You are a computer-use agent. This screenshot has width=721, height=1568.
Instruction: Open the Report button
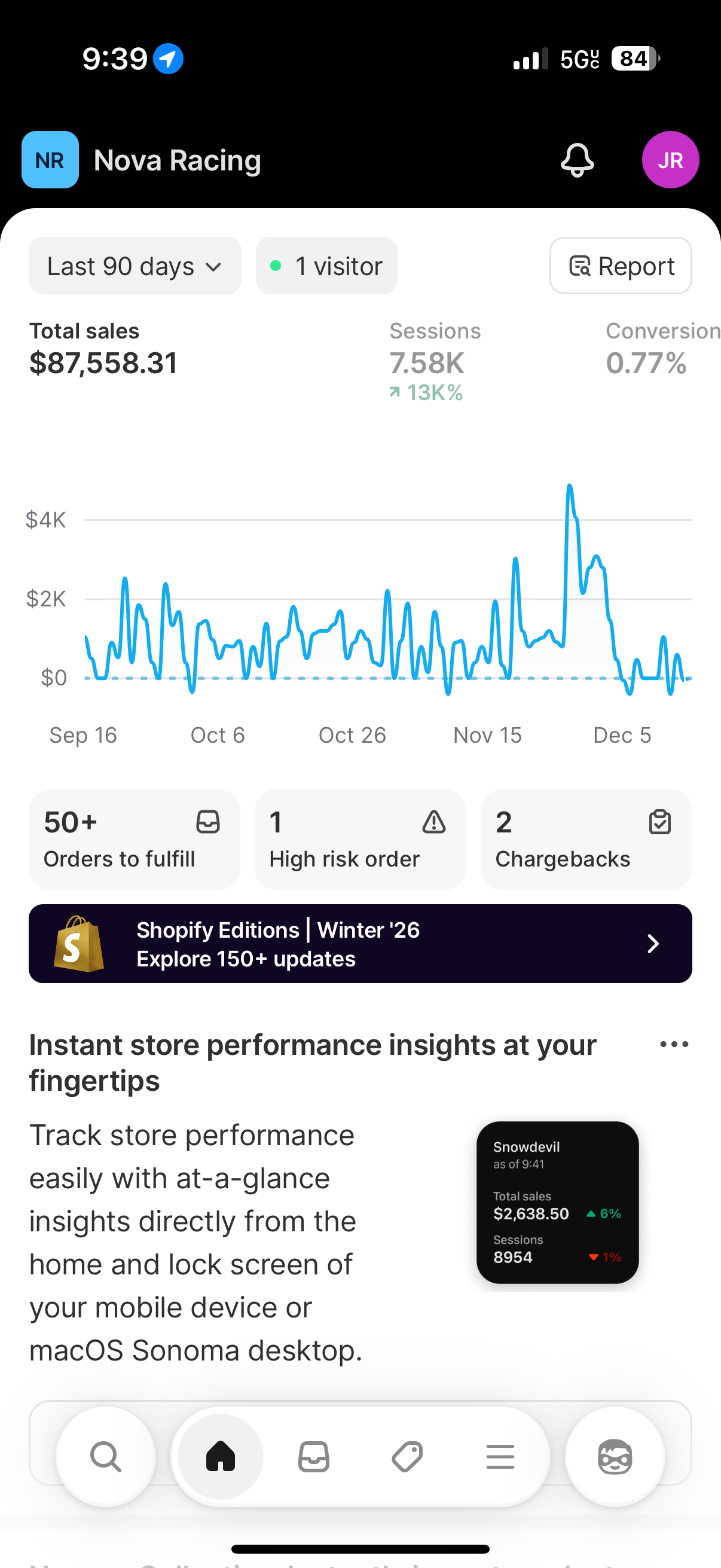coord(621,266)
